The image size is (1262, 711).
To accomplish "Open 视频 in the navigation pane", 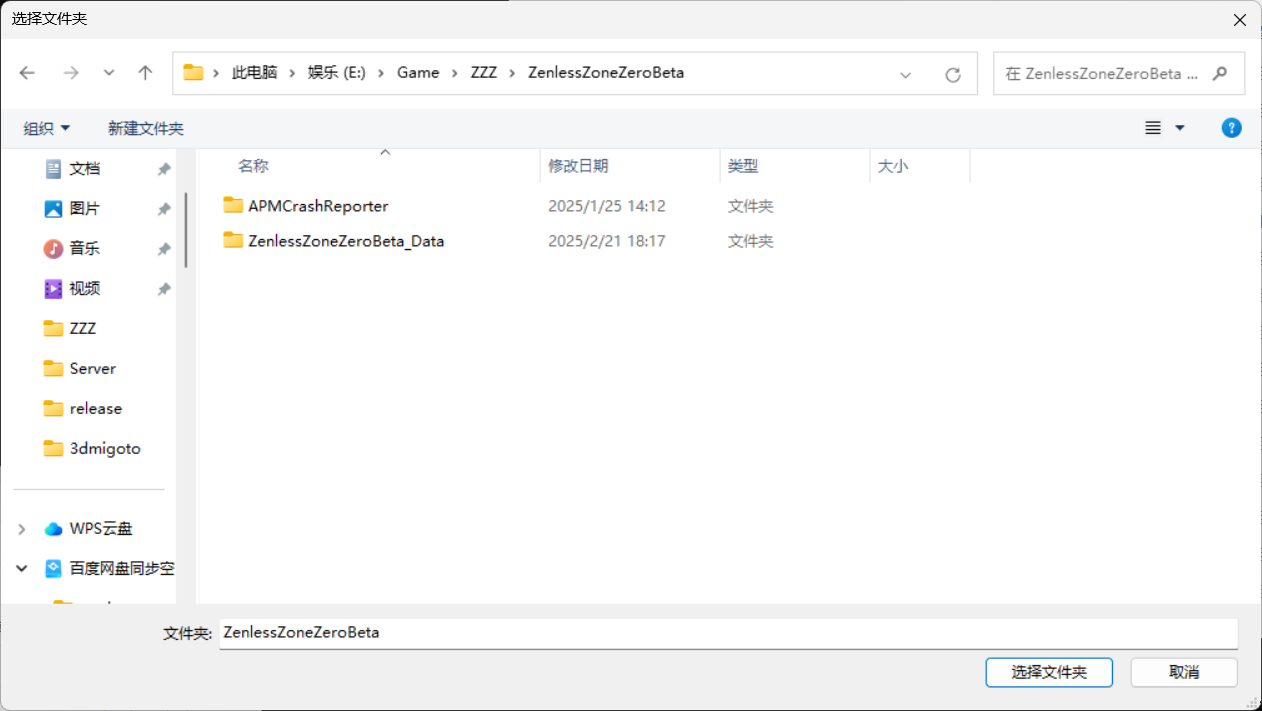I will (85, 289).
